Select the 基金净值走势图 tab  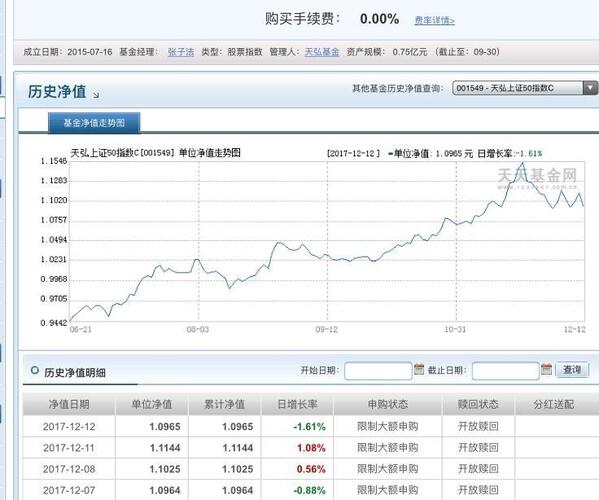(94, 123)
